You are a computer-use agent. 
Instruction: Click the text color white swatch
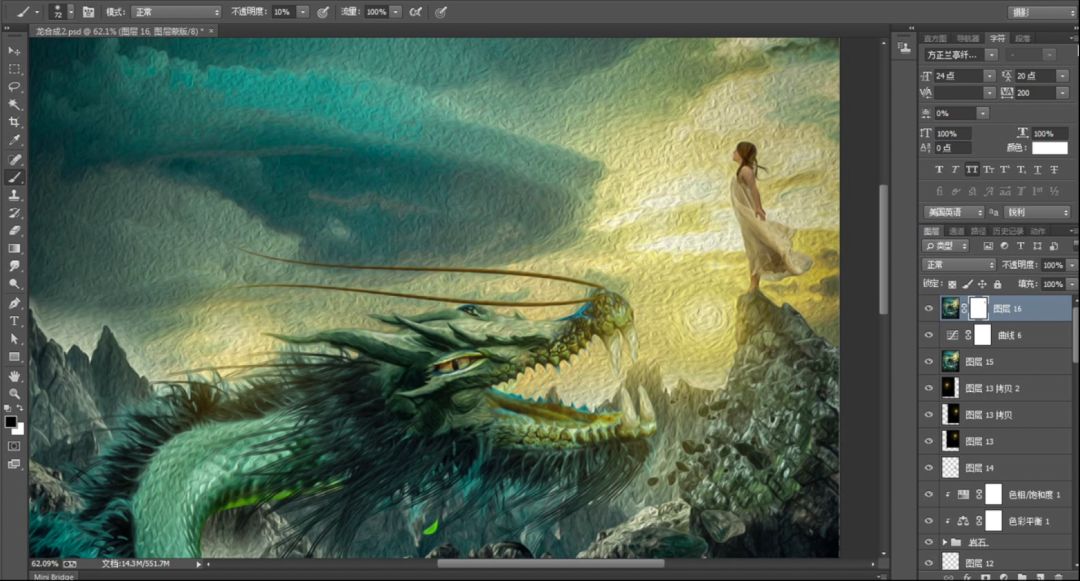pos(1050,148)
